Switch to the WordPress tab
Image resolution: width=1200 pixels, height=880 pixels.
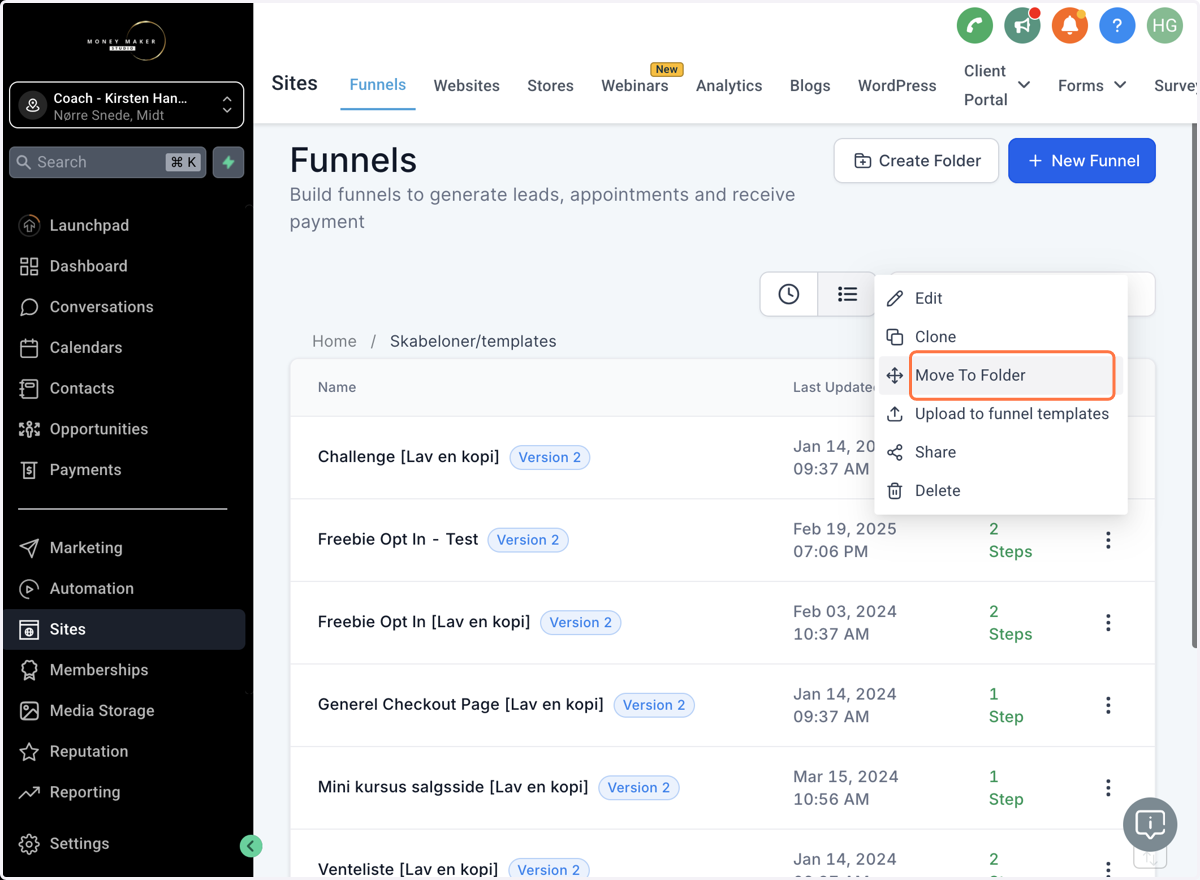click(897, 86)
